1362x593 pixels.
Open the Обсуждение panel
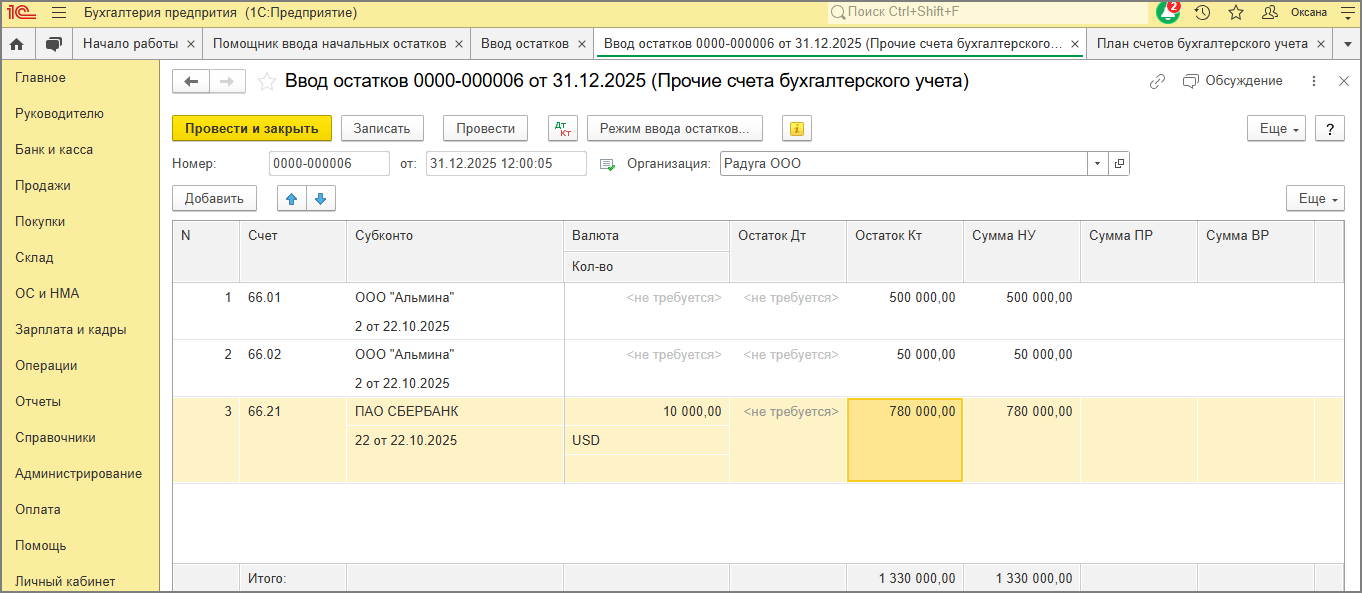[1233, 81]
